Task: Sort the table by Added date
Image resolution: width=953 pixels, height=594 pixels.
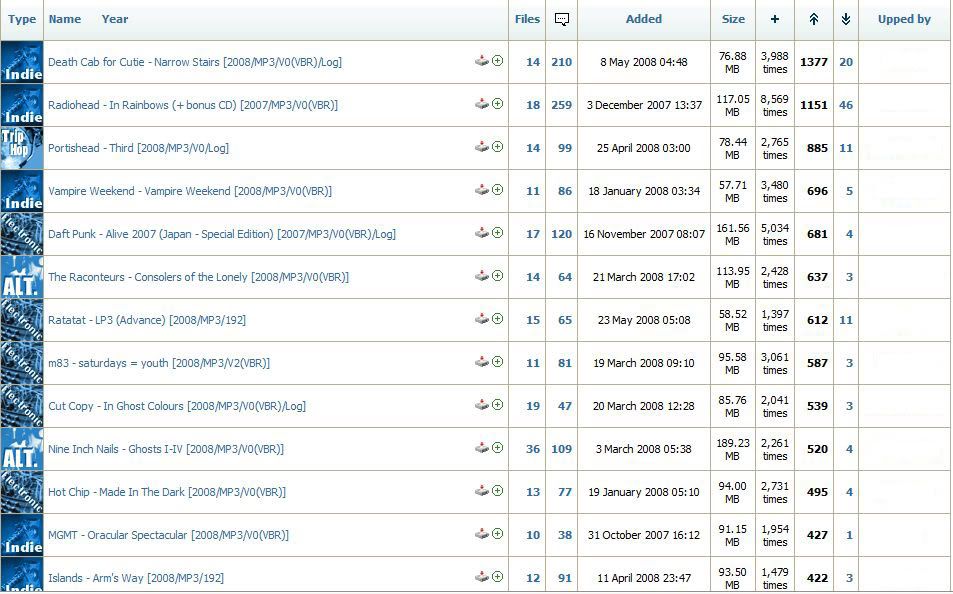Action: (x=643, y=19)
